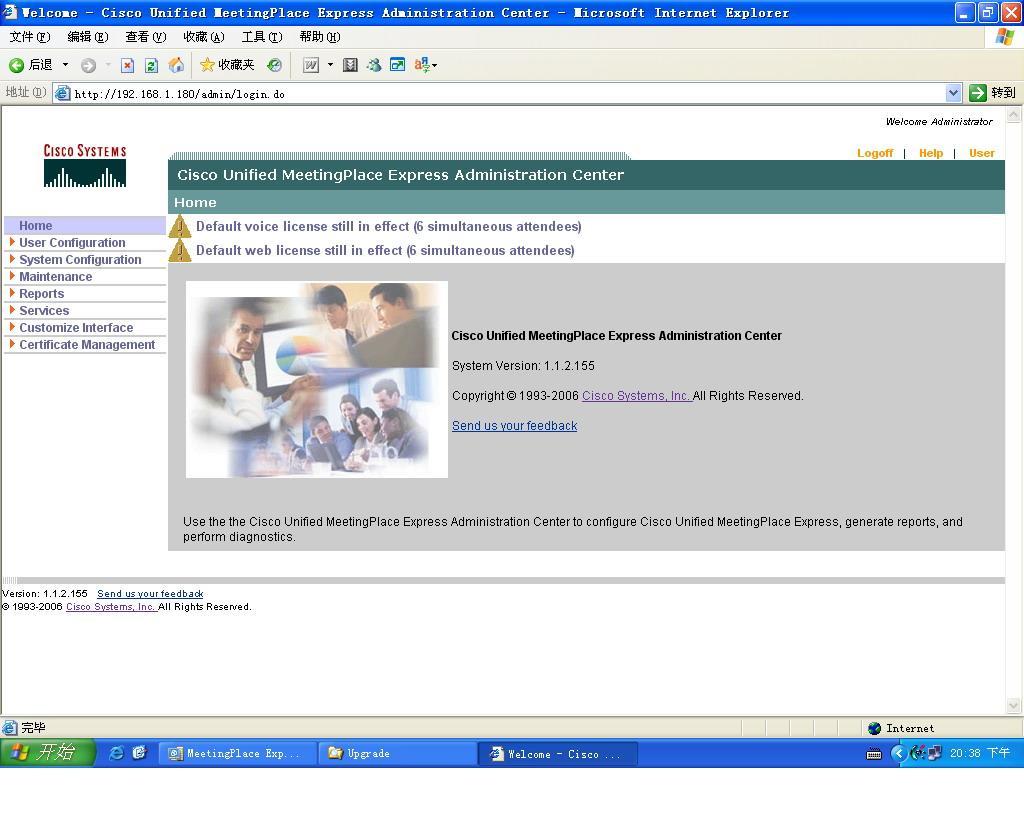Switch to Upgrade folder taskbar window
The height and width of the screenshot is (832, 1024).
click(398, 753)
